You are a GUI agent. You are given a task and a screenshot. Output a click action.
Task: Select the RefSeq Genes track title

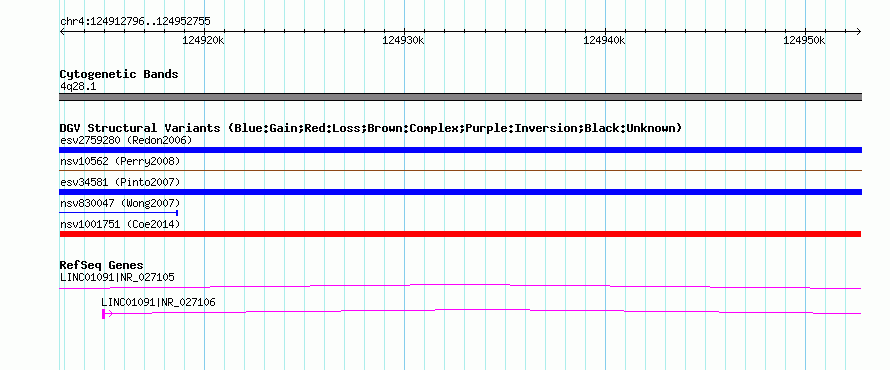(x=102, y=265)
